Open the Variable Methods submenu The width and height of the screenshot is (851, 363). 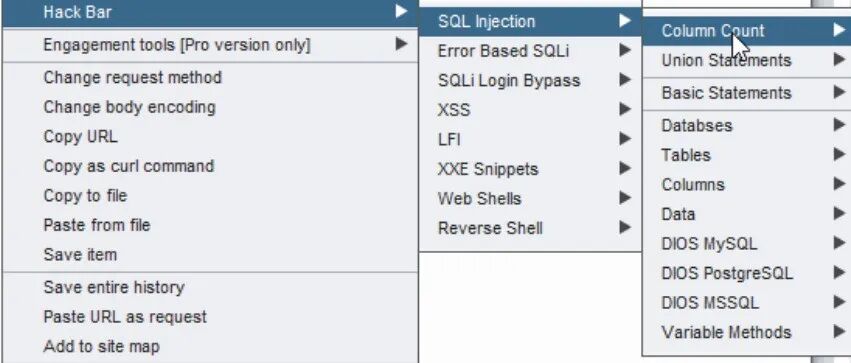click(747, 332)
